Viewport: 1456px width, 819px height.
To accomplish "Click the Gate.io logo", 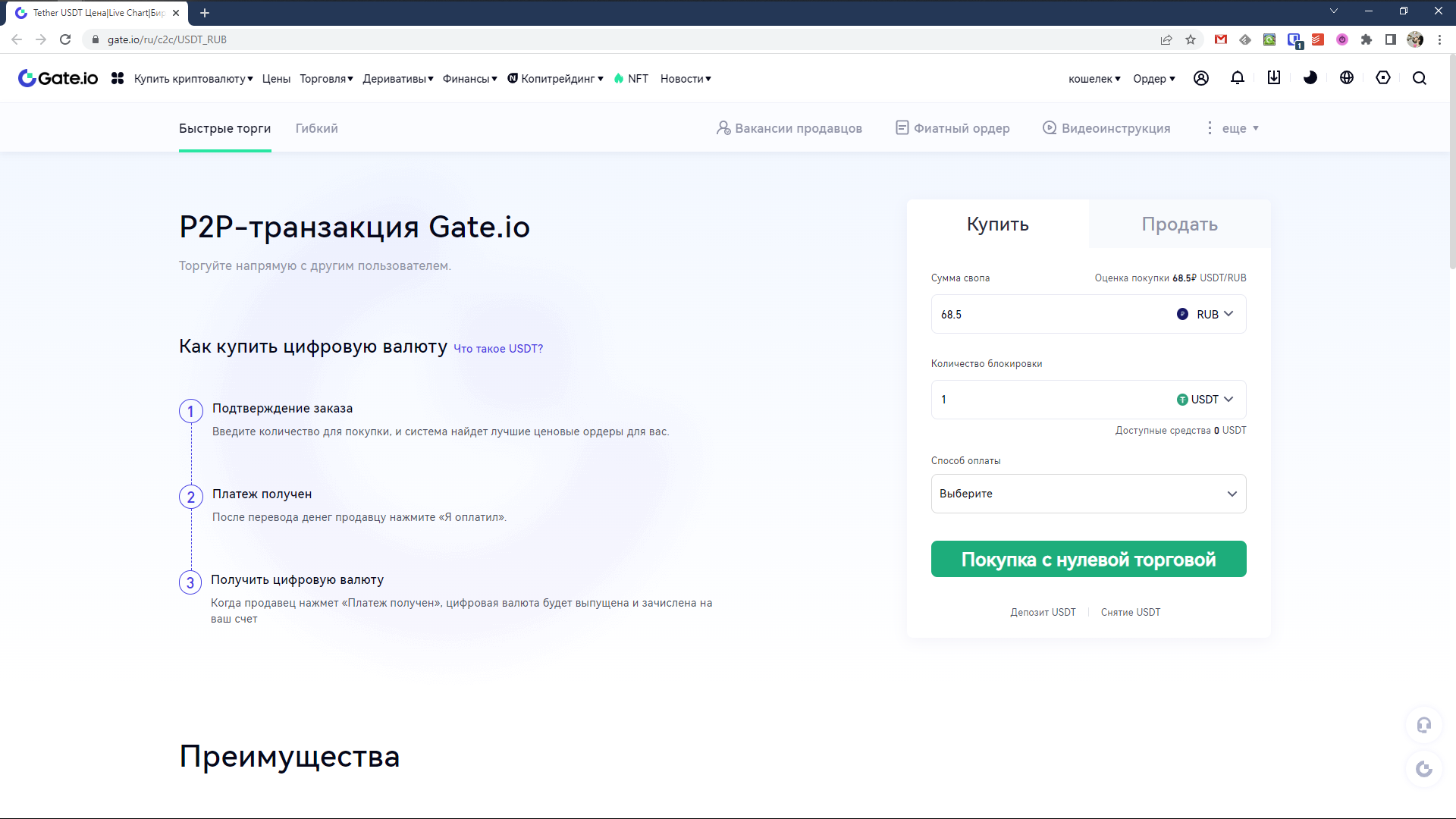I will [58, 78].
